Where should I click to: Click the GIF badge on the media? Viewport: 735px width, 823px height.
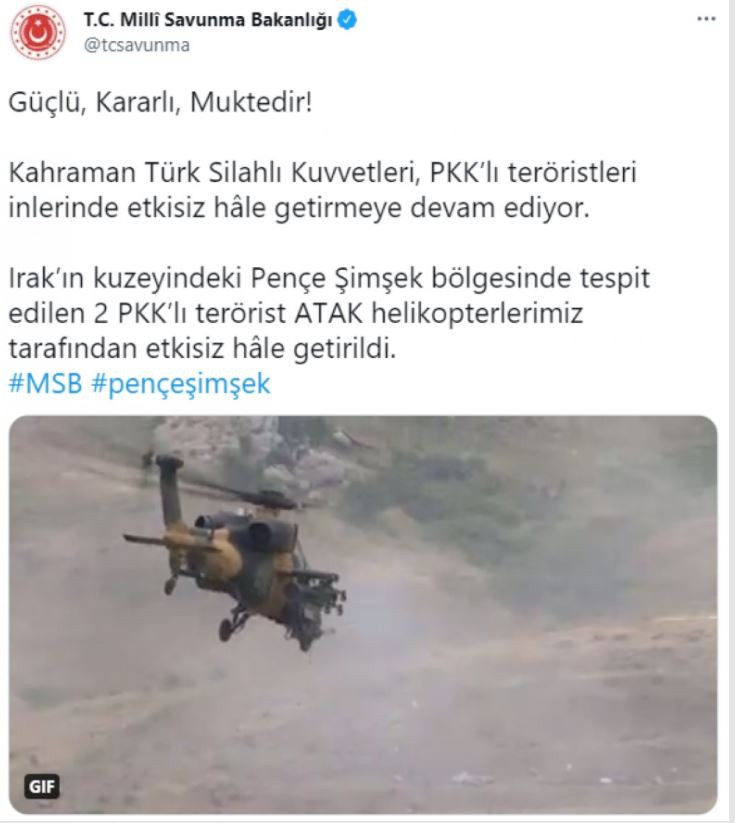coord(42,786)
